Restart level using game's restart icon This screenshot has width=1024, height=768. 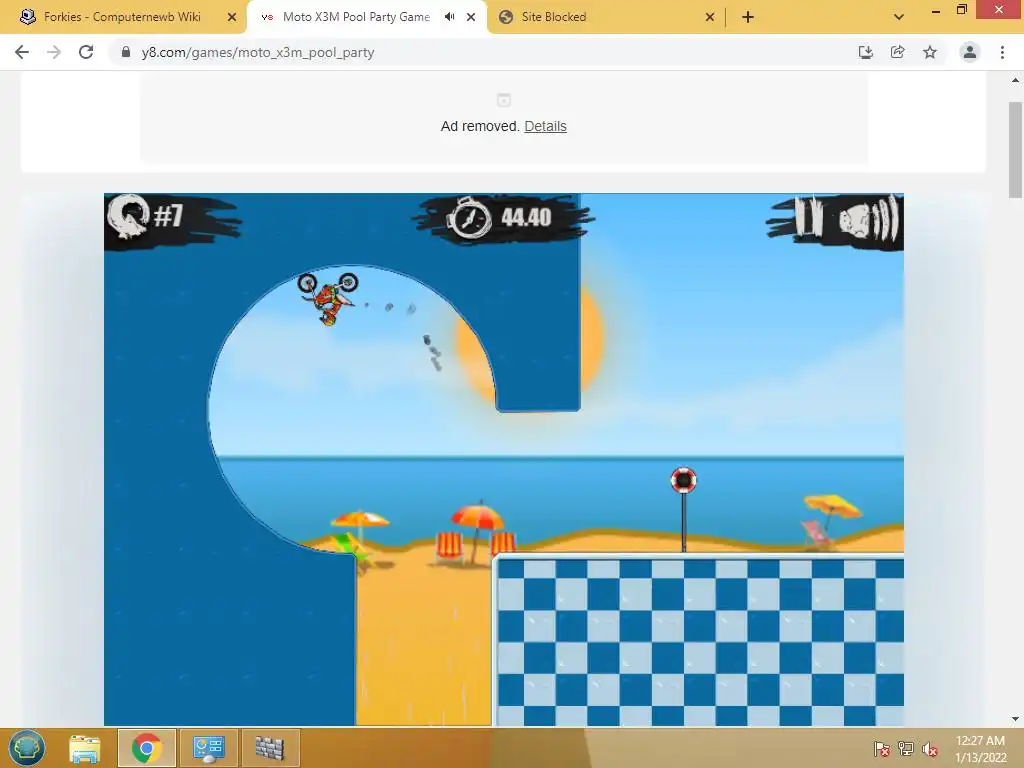tap(129, 217)
